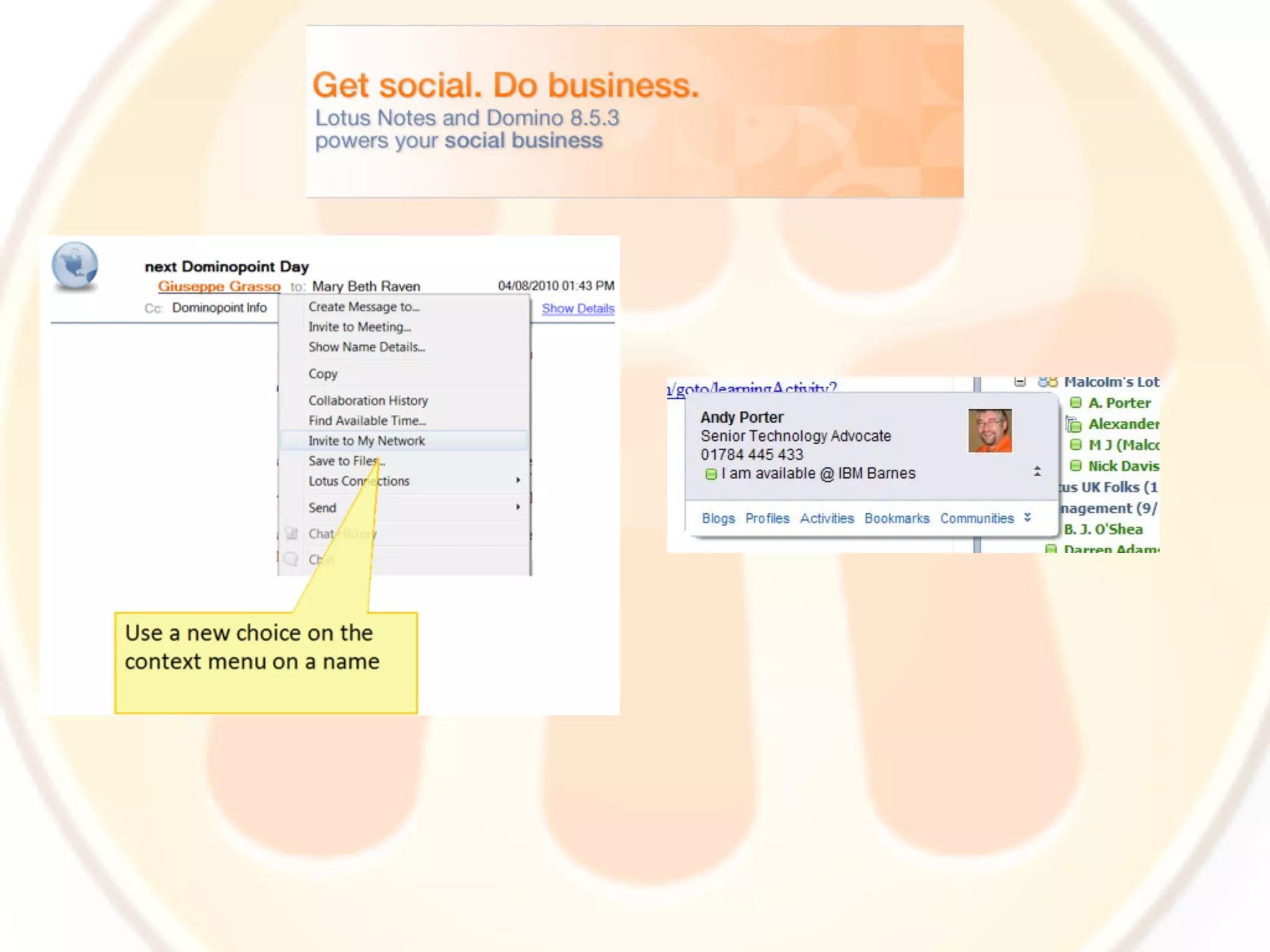The height and width of the screenshot is (952, 1270).
Task: Expand more Connections links with double chevron
Action: pyautogui.click(x=1028, y=518)
